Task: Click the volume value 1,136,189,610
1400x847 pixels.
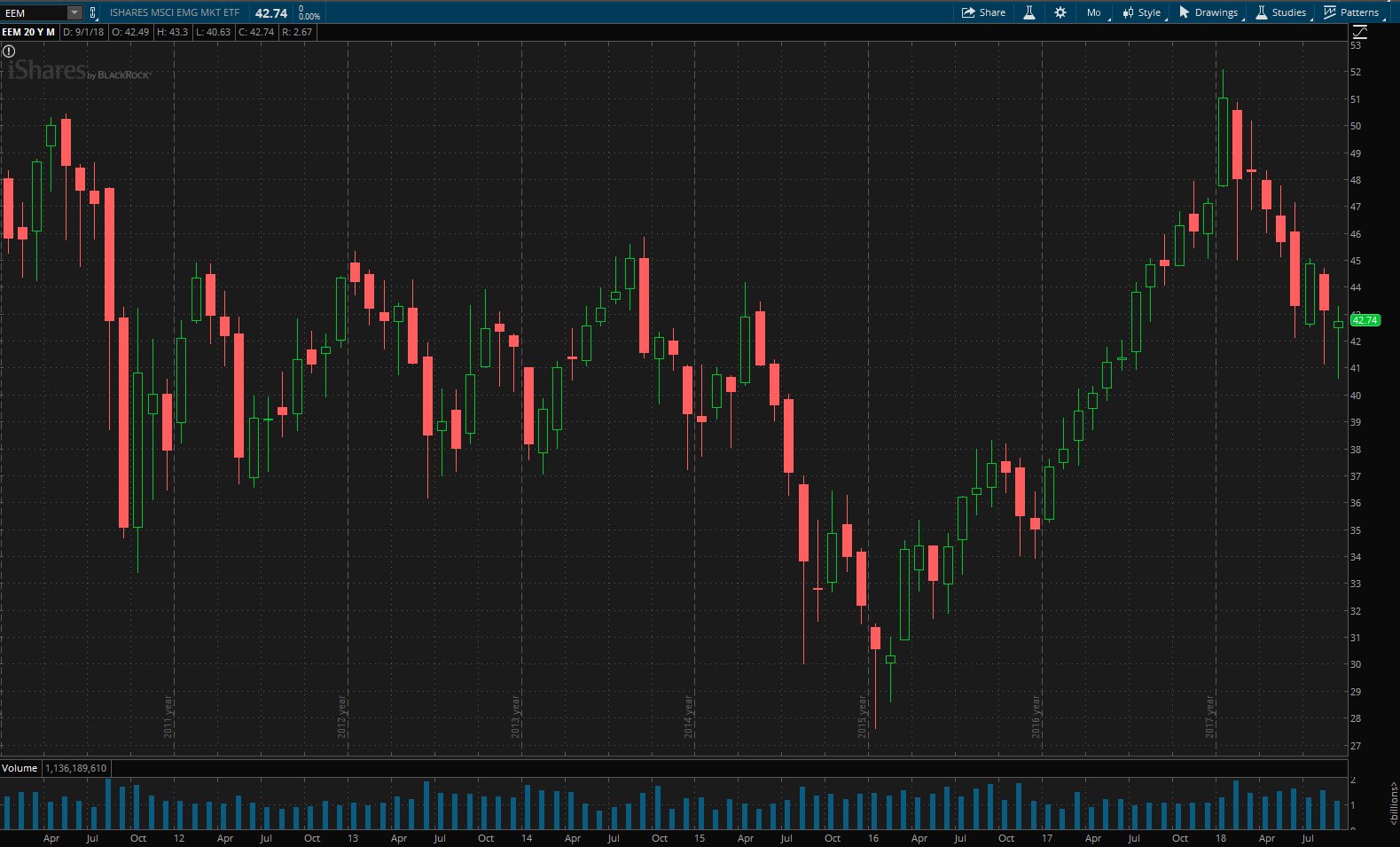Action: (75, 768)
